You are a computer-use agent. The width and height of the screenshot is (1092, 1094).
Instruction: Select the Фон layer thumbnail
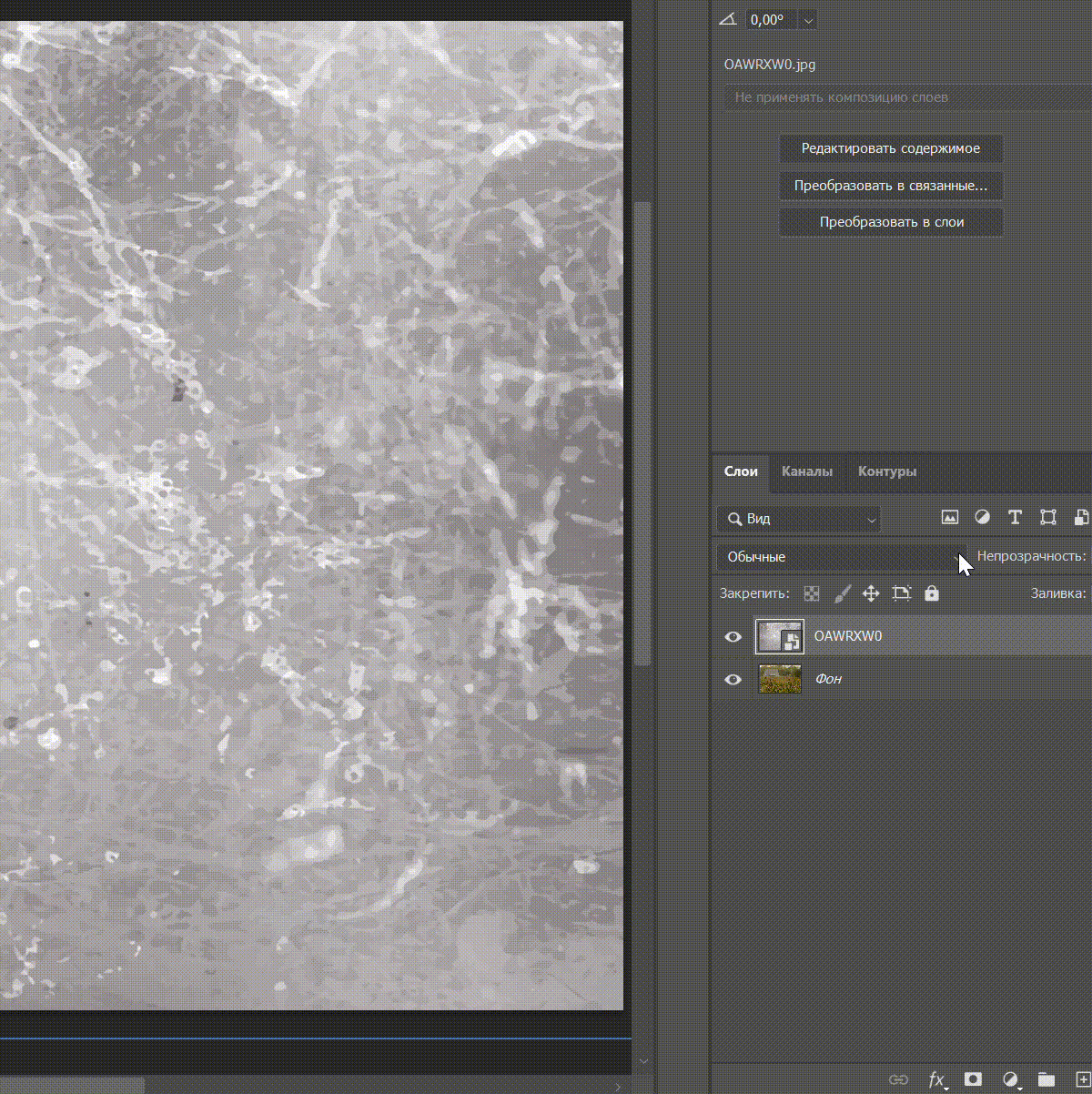point(780,679)
